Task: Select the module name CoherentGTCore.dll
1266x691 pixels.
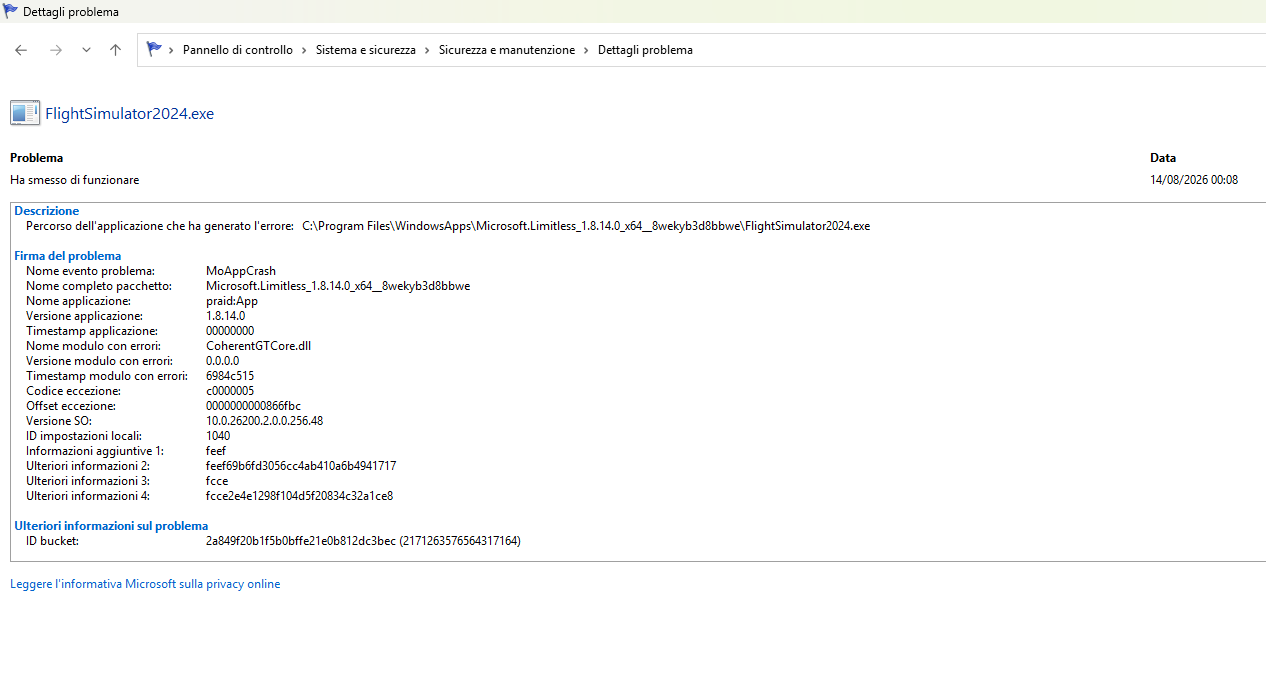Action: point(259,346)
